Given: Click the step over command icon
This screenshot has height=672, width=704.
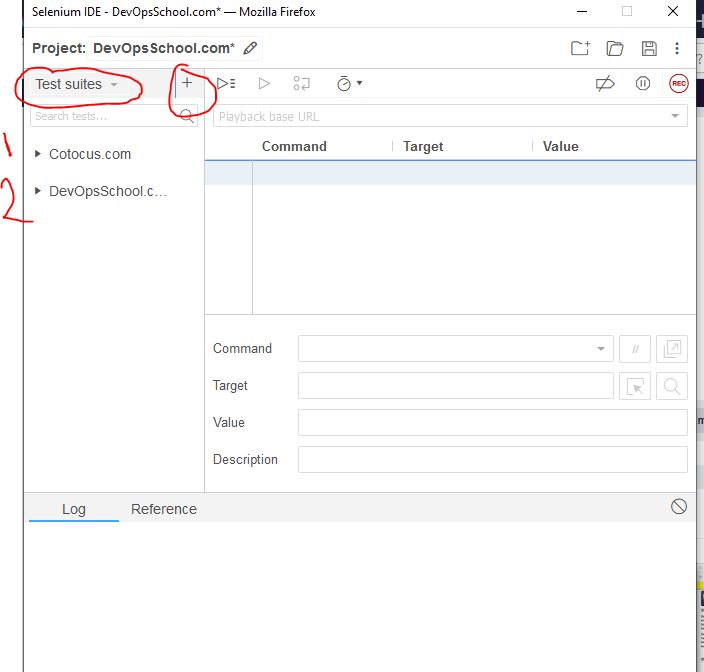Looking at the screenshot, I should 301,84.
